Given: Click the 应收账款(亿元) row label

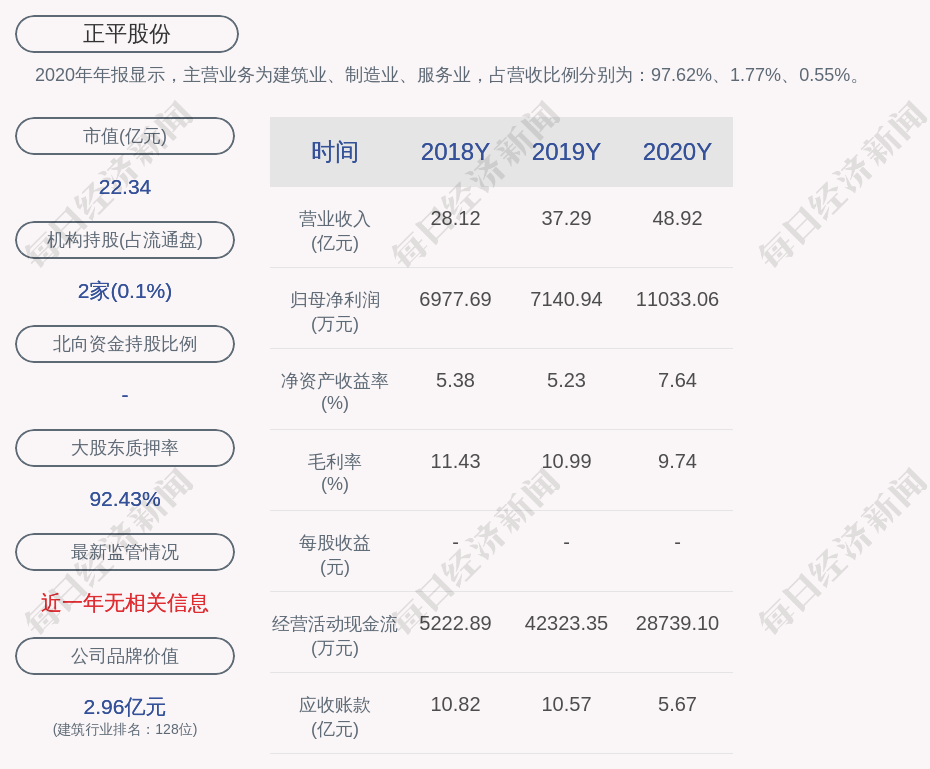Looking at the screenshot, I should click(x=335, y=717).
